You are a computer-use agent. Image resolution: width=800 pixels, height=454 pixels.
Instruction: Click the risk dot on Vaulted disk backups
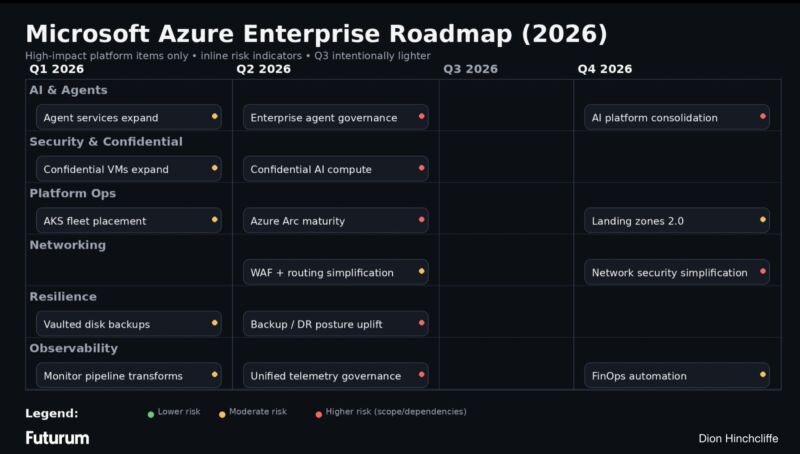(214, 323)
